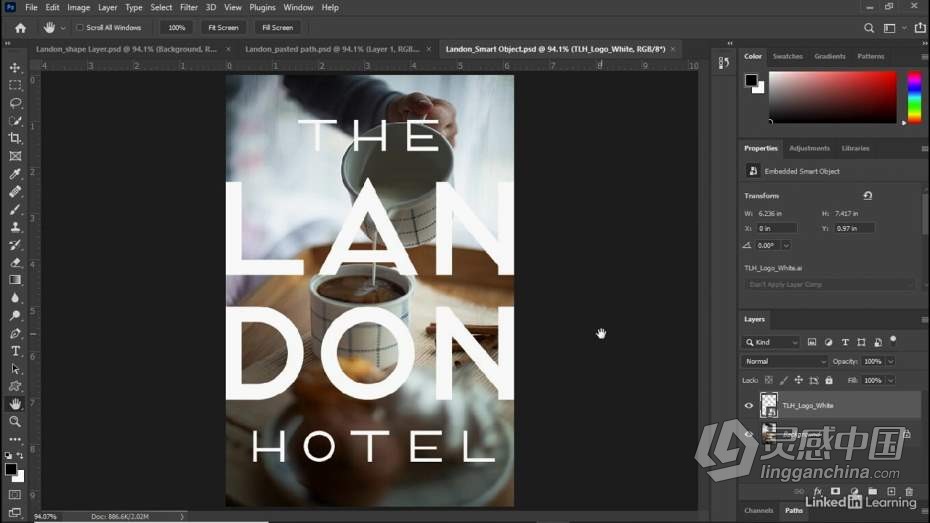Open the rotation angle dropdown
The width and height of the screenshot is (930, 523).
(x=786, y=245)
